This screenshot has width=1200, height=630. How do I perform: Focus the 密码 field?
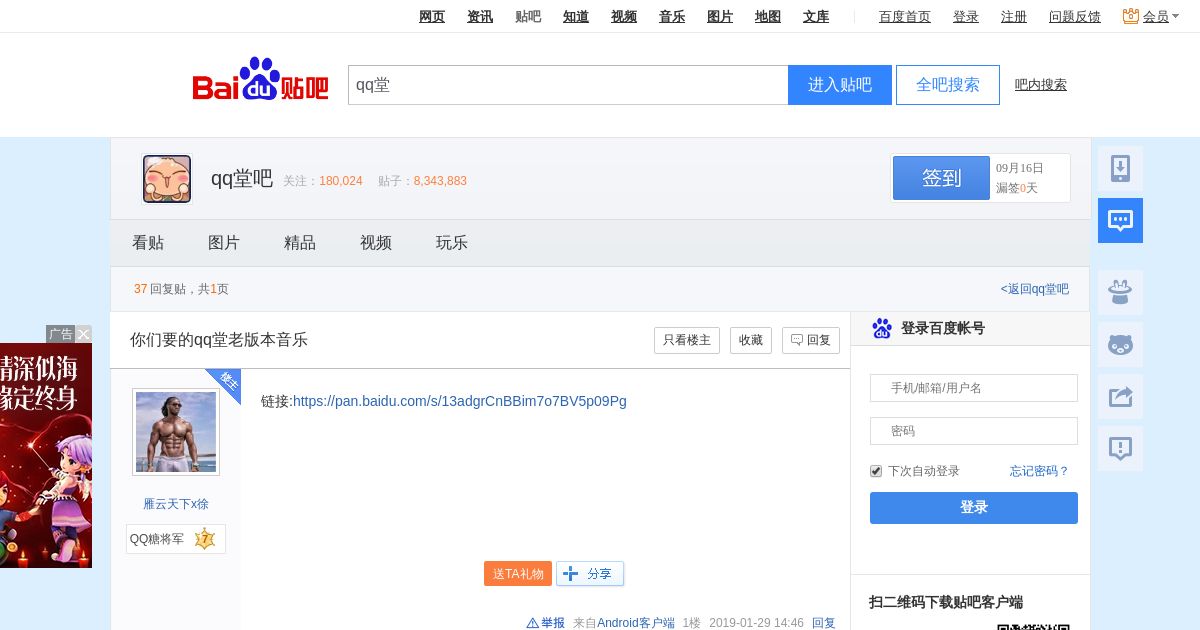[974, 431]
